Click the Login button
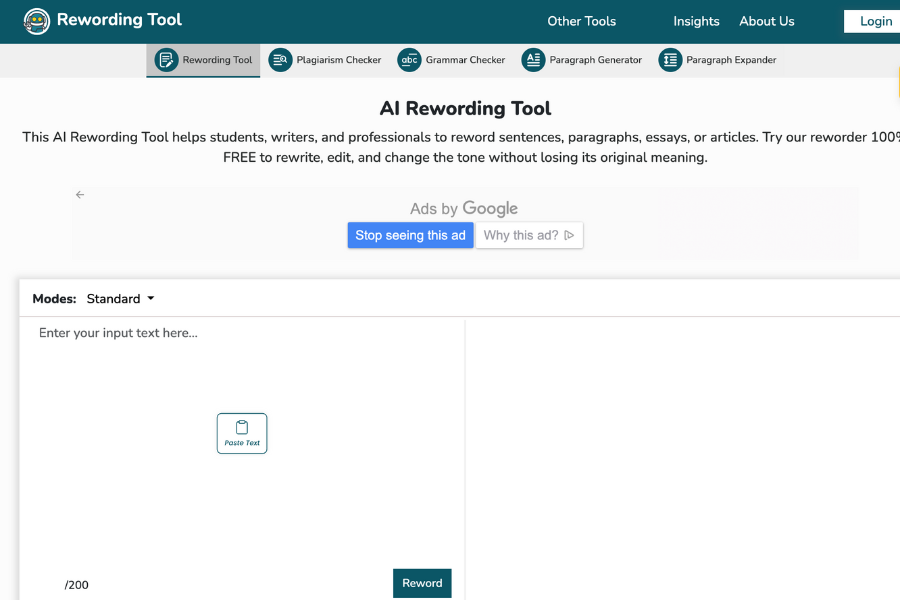The width and height of the screenshot is (900, 600). [x=876, y=21]
